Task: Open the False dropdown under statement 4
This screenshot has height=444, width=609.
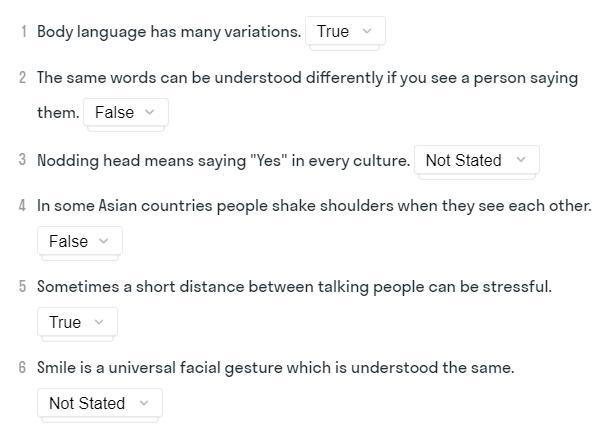Action: coord(80,241)
